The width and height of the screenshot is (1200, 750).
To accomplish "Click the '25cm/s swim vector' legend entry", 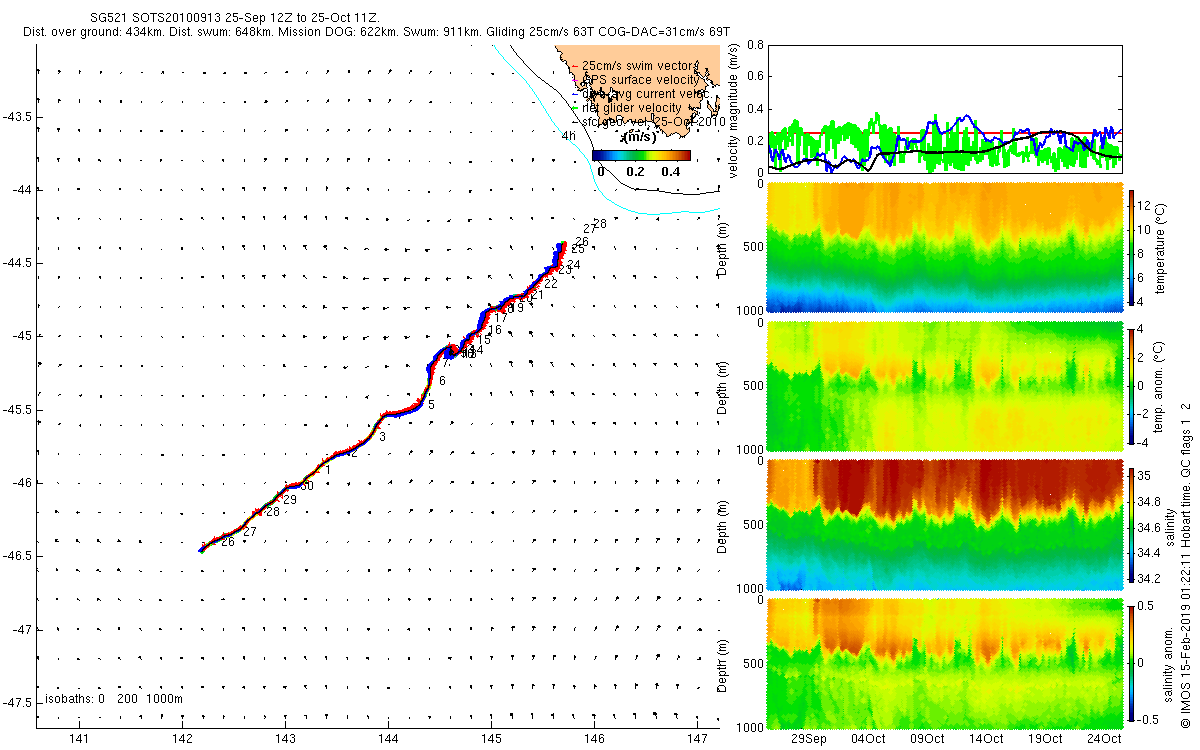I will pyautogui.click(x=633, y=66).
